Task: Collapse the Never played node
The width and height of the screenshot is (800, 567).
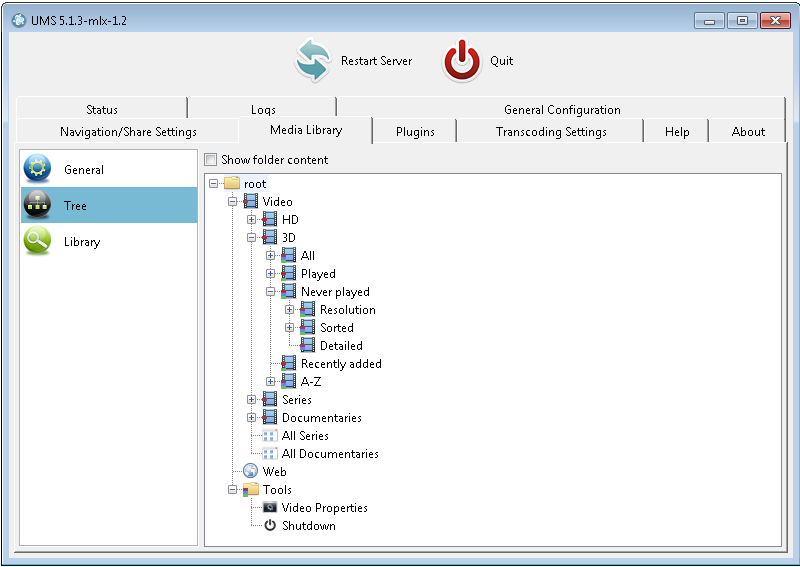Action: 270,291
